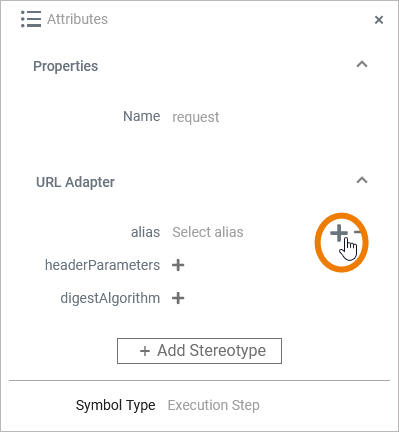Screen dimensions: 399x432
Task: Close the Attributes panel
Action: [x=379, y=20]
